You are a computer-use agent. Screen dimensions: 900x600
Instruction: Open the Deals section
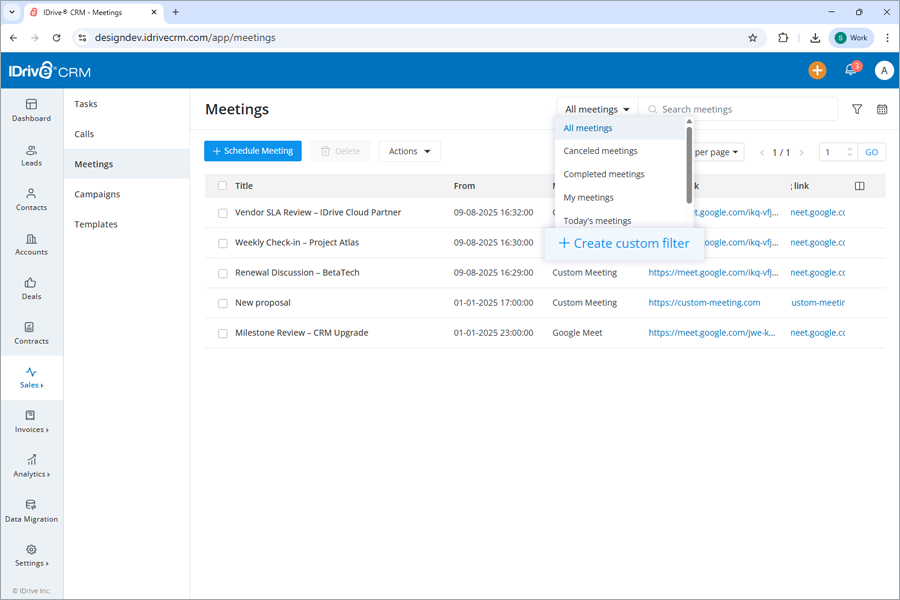[x=31, y=290]
